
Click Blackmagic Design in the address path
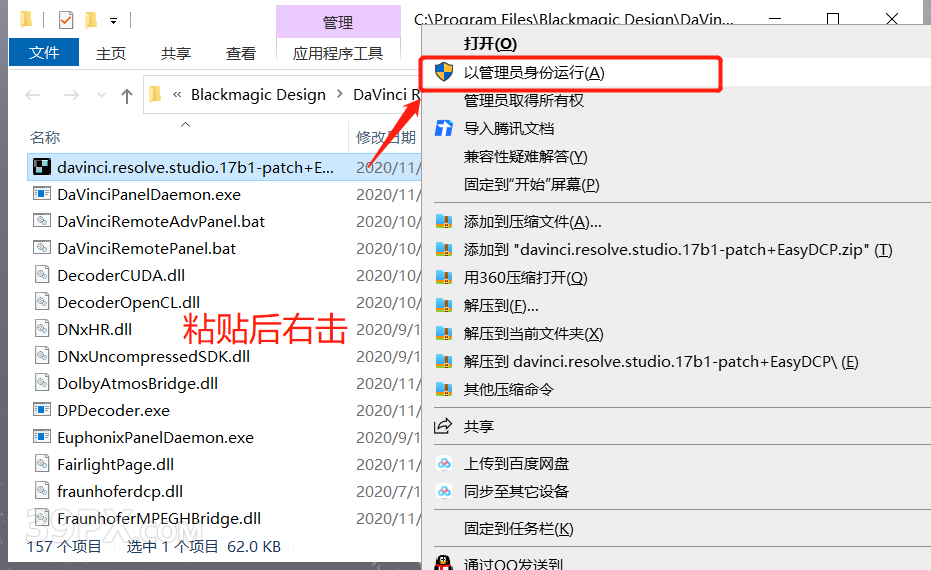(258, 94)
